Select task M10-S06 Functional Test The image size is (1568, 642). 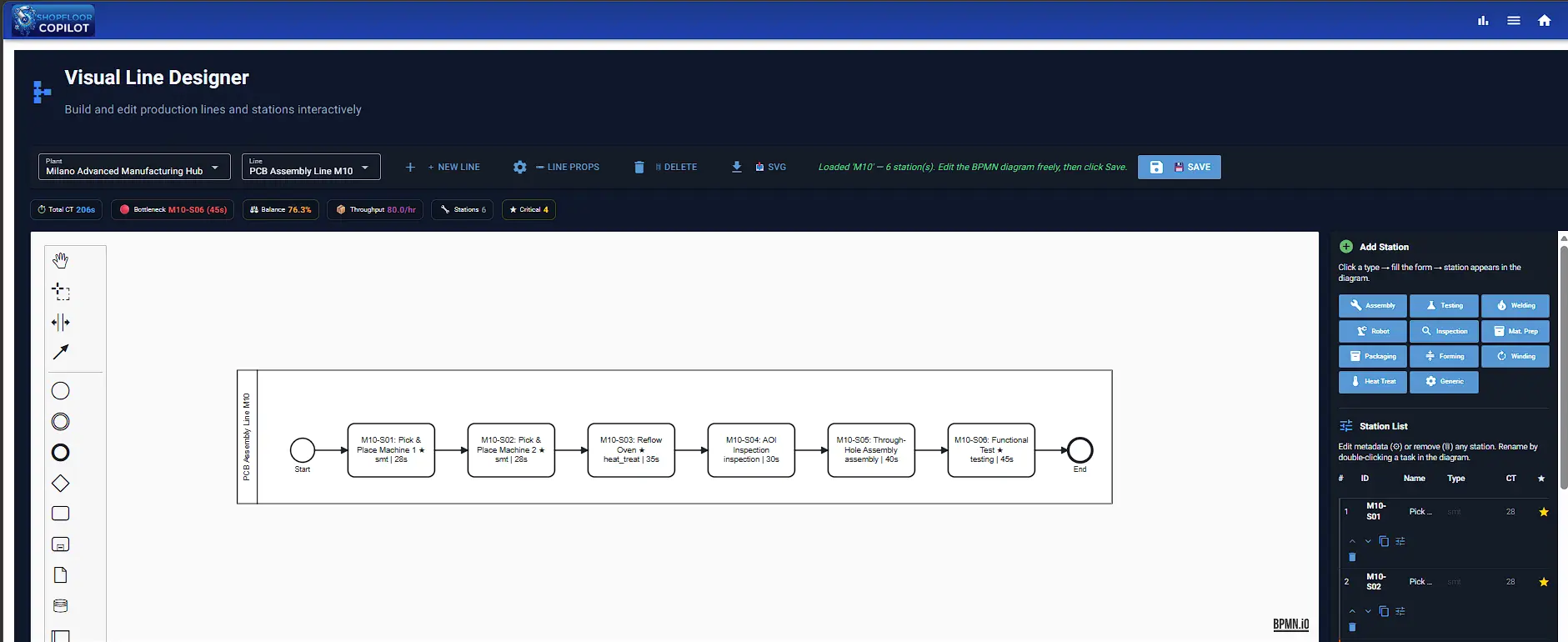[x=991, y=450]
